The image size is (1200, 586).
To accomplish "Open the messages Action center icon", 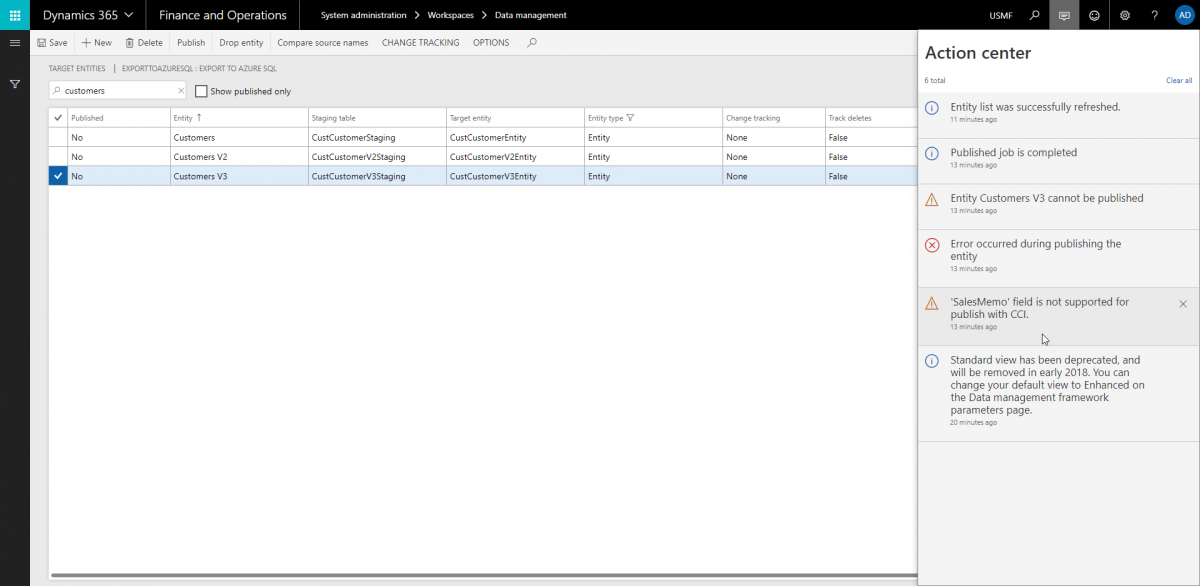I will point(1064,15).
